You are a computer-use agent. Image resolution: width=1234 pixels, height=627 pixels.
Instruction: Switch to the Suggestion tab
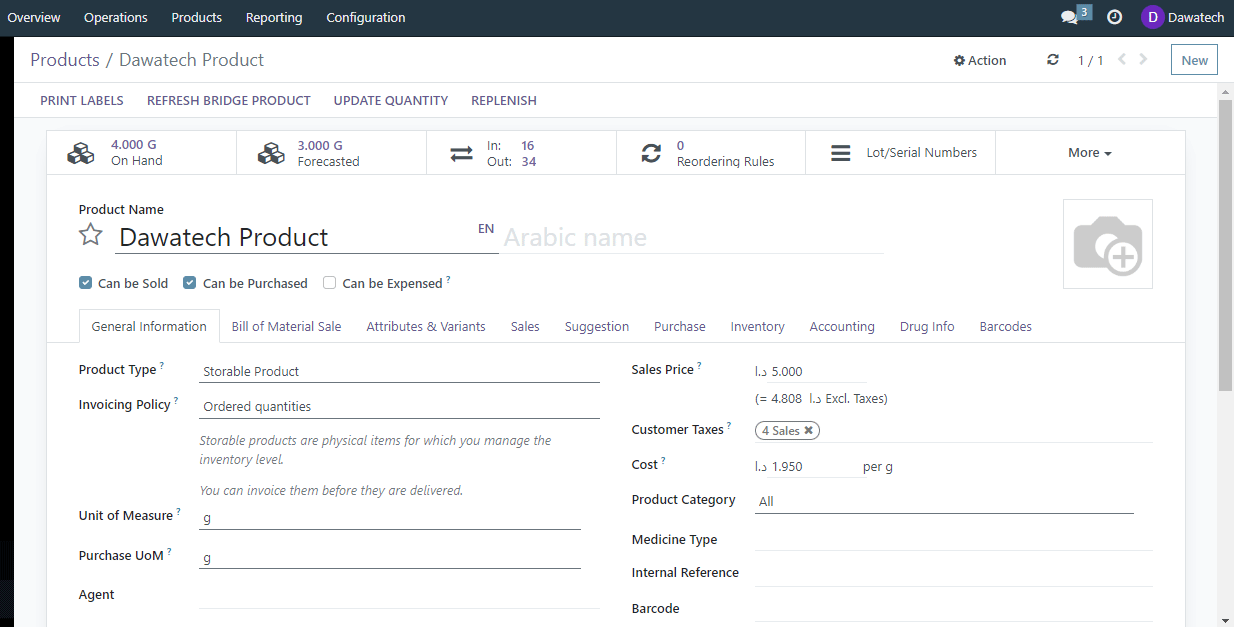597,326
